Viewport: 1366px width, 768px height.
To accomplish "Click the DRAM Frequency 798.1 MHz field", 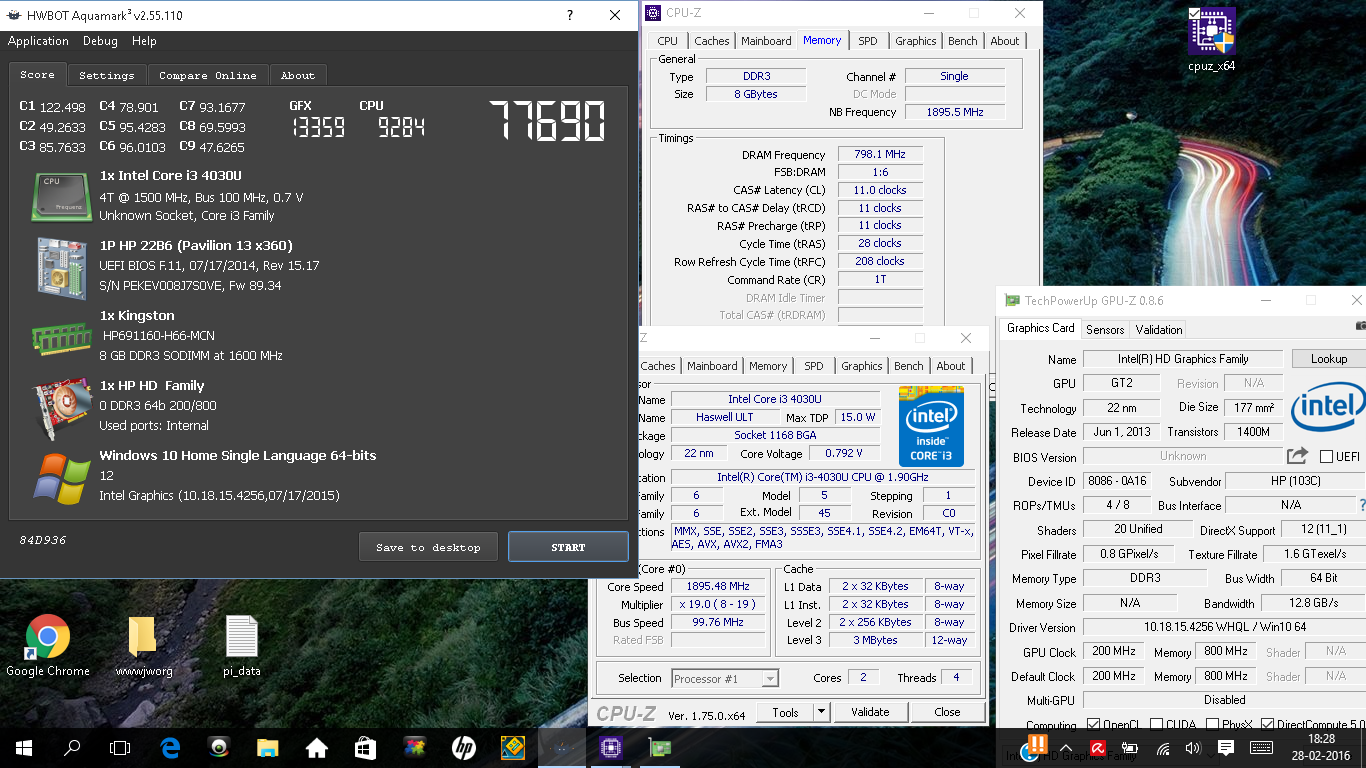I will (x=880, y=155).
